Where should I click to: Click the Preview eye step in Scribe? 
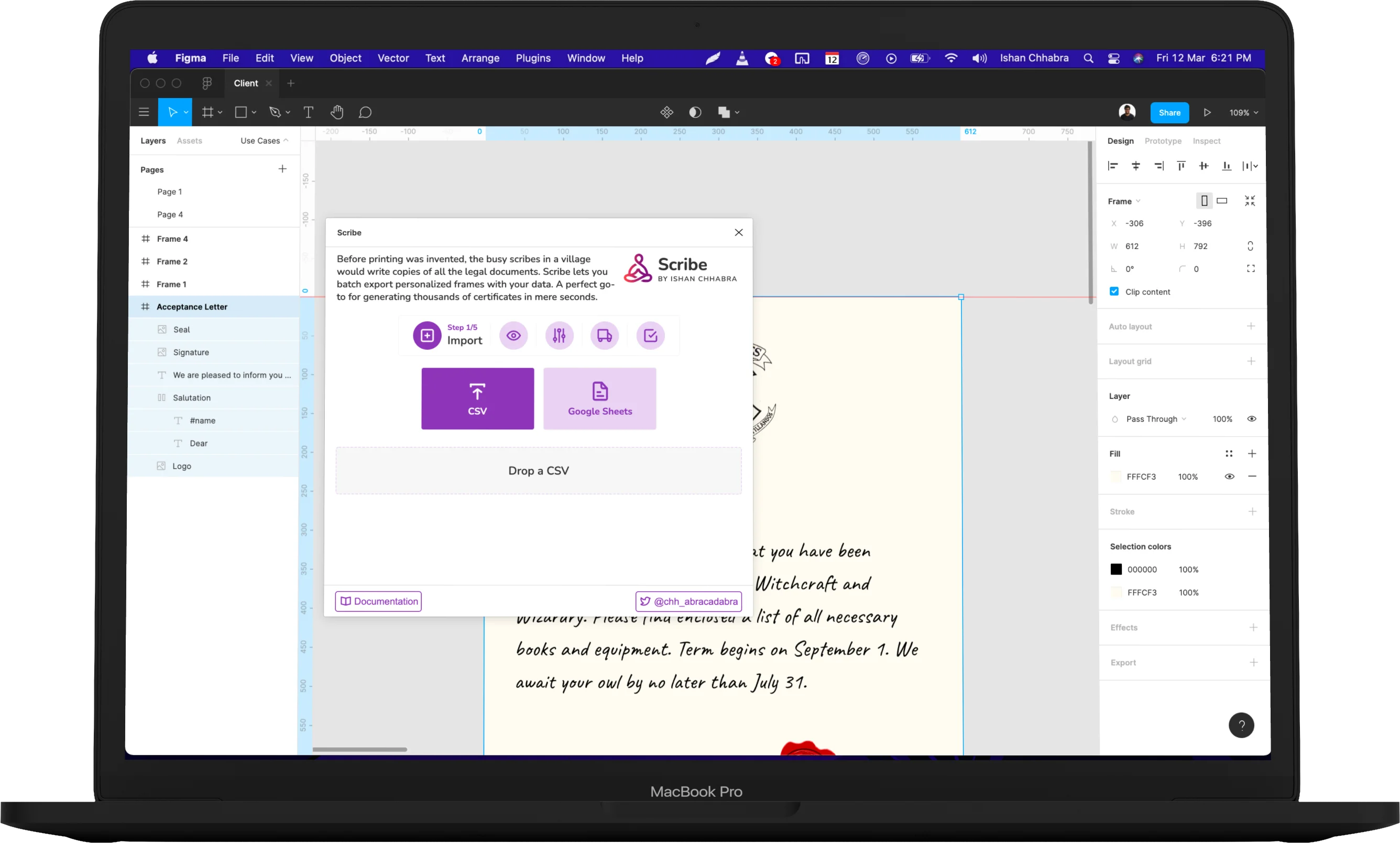(513, 336)
